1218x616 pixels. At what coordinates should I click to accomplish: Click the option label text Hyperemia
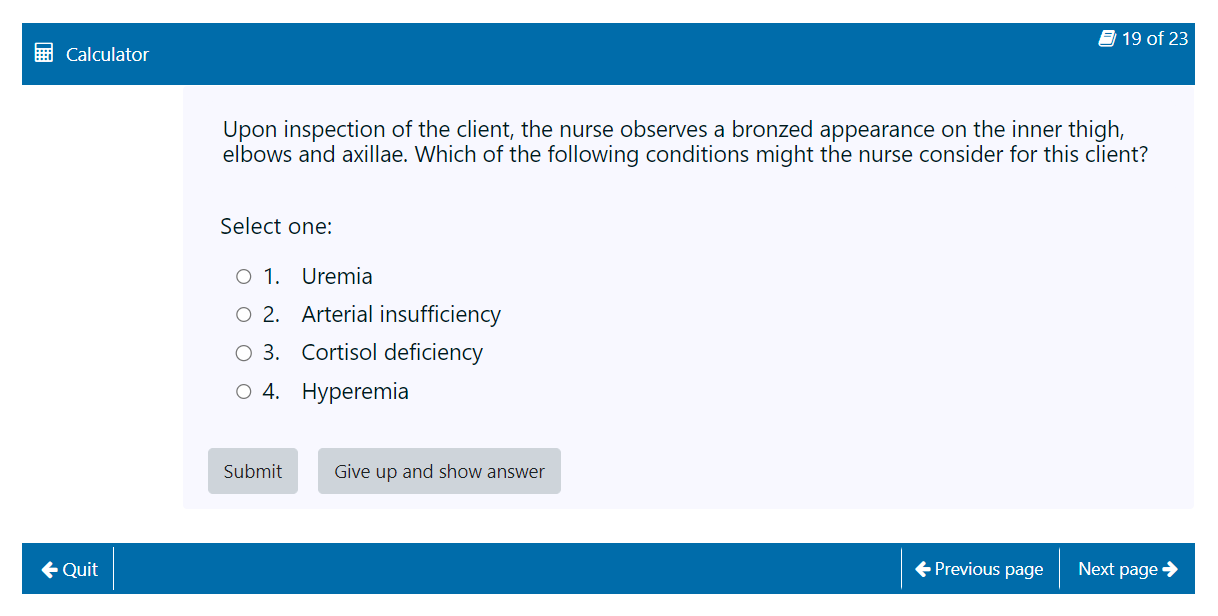click(355, 391)
